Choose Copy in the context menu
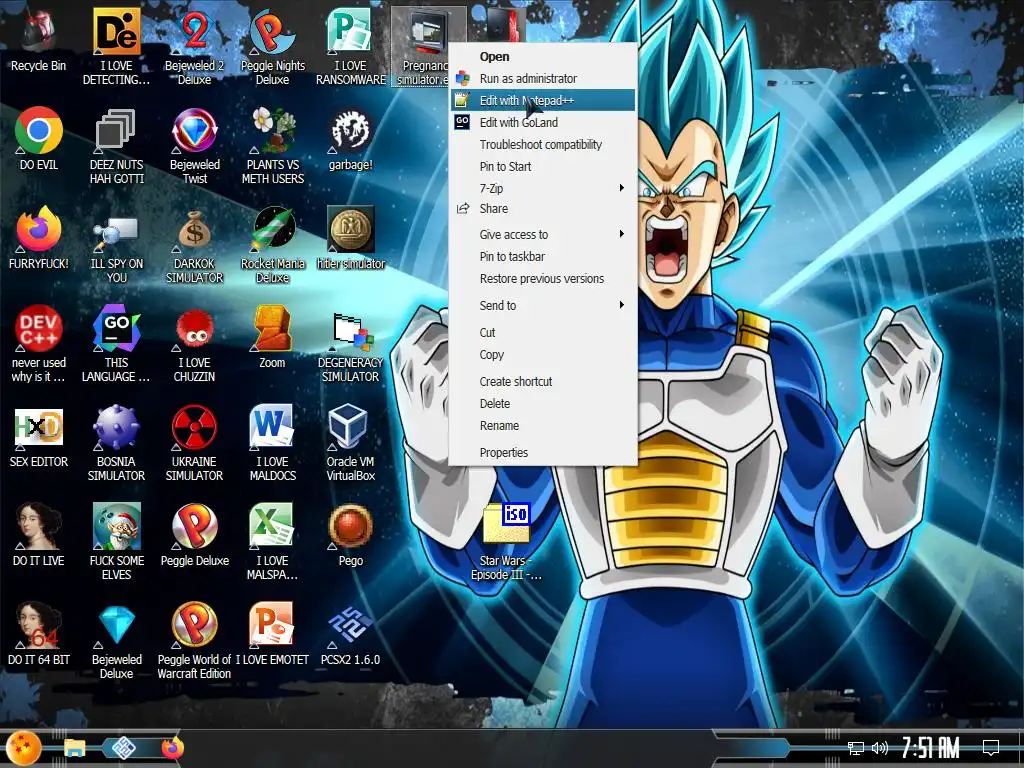1024x768 pixels. (x=543, y=355)
